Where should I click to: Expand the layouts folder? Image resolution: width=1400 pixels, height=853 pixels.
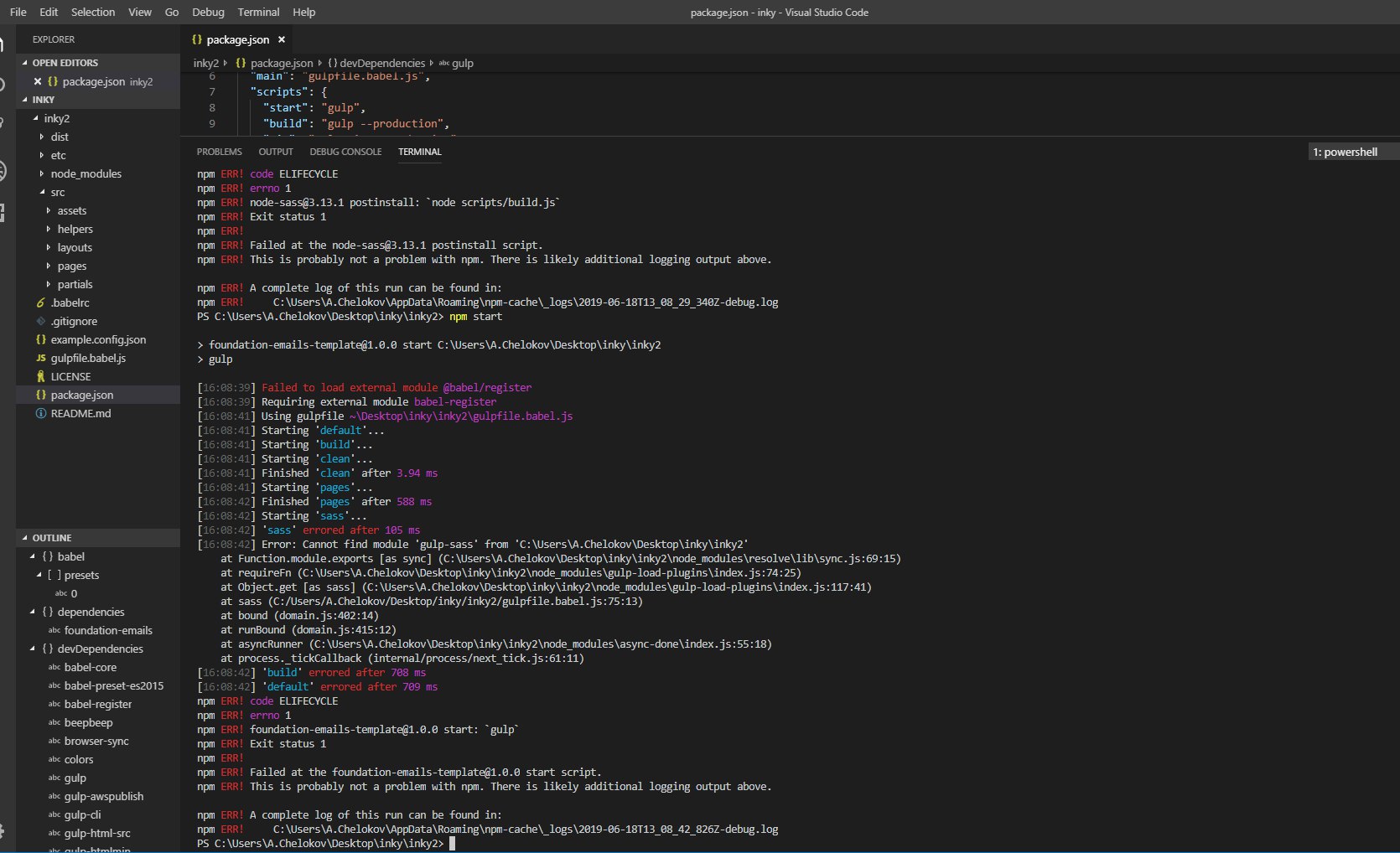pos(49,247)
